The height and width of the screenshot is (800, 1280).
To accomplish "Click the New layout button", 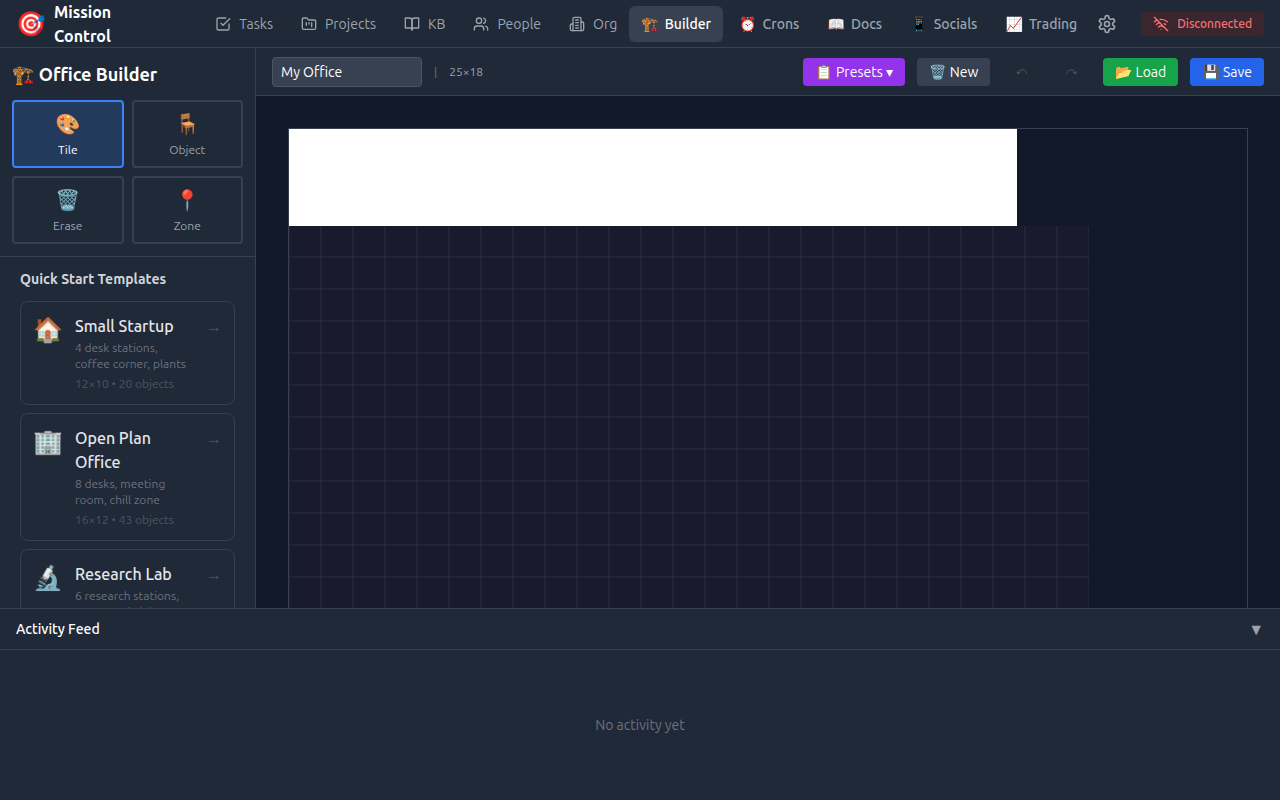I will coord(953,72).
